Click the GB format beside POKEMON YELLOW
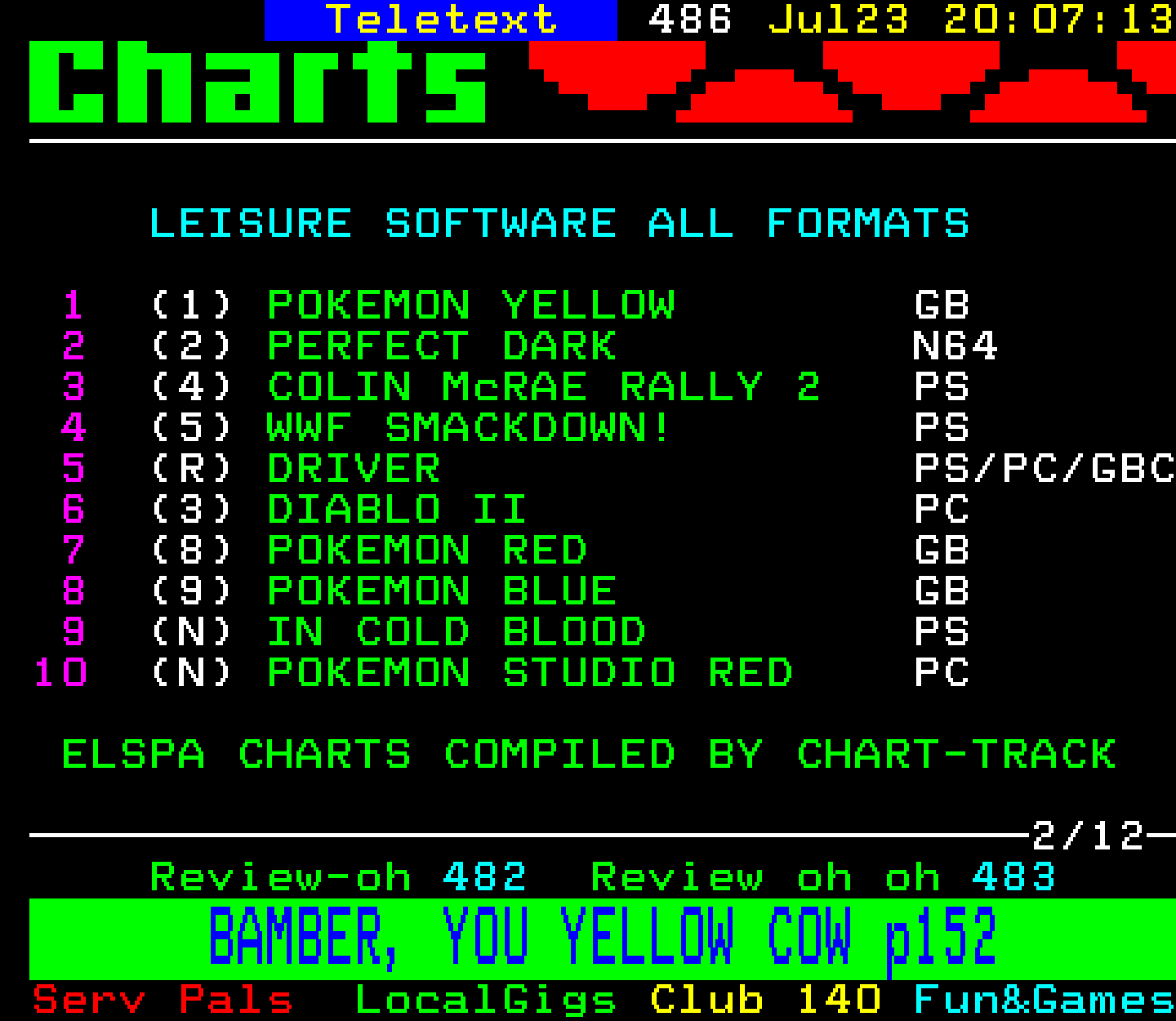 click(942, 305)
